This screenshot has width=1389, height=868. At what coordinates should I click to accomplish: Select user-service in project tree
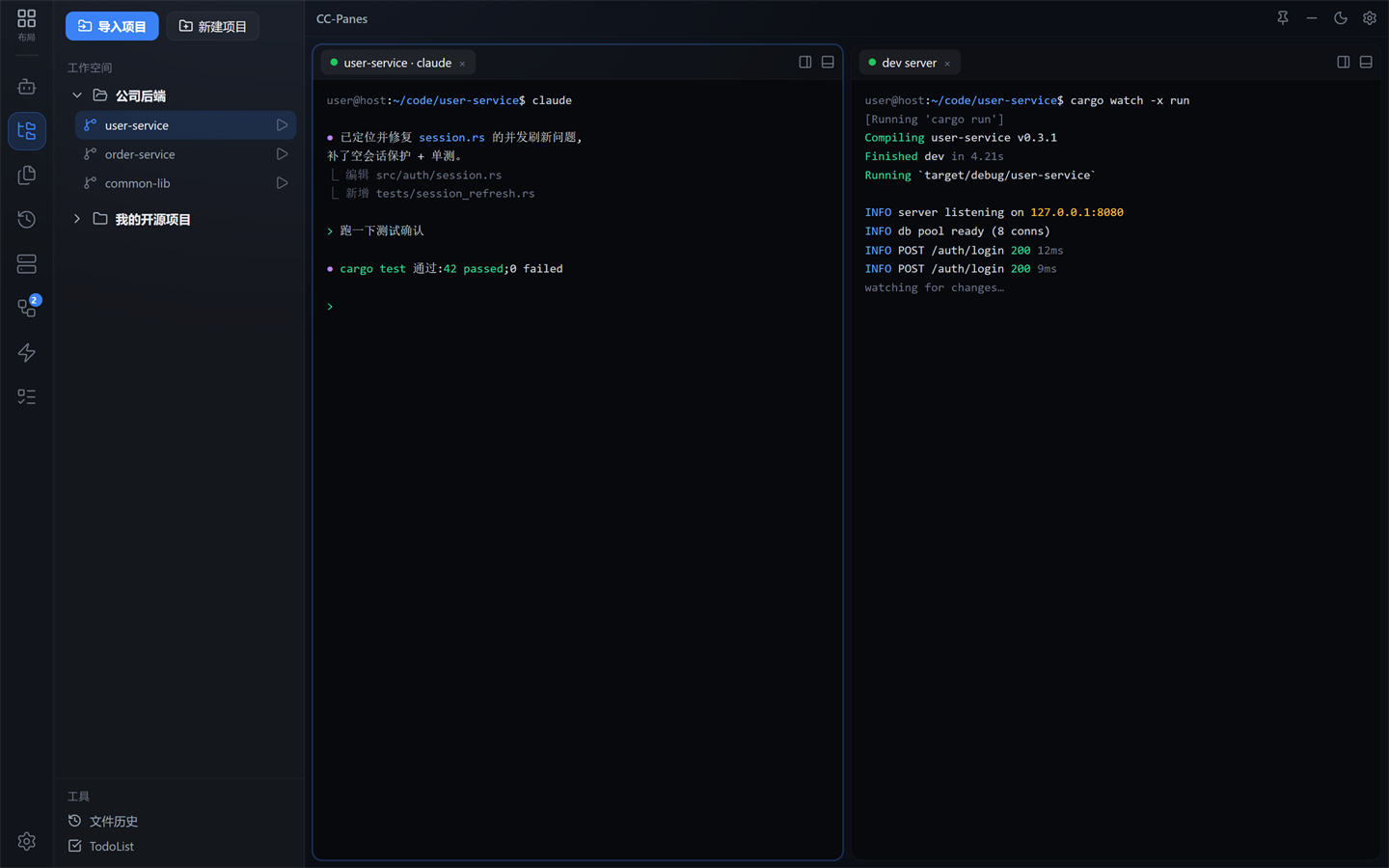point(185,125)
